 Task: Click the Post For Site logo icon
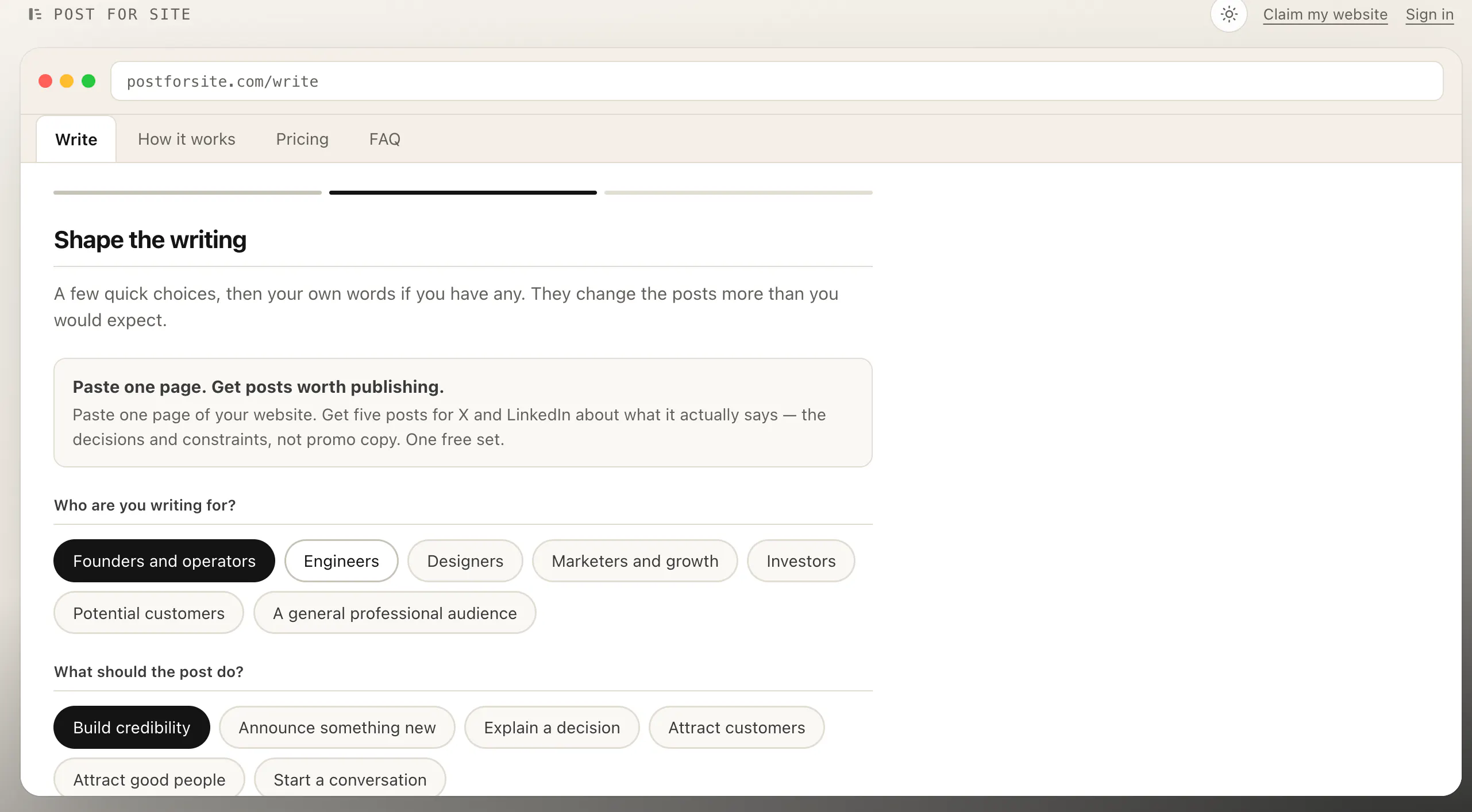[35, 14]
